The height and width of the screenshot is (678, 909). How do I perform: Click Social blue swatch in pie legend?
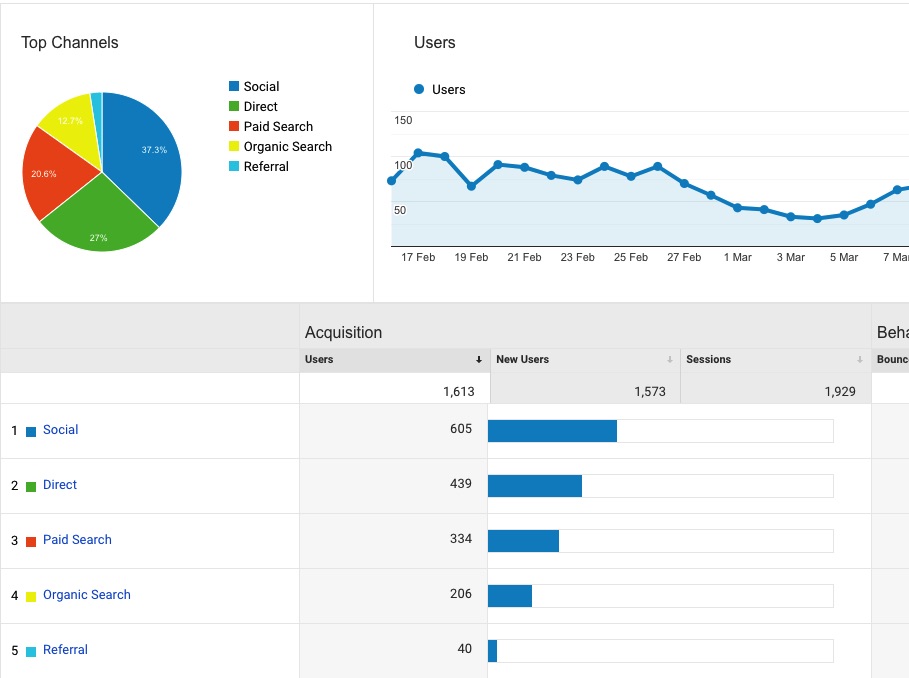coord(234,87)
